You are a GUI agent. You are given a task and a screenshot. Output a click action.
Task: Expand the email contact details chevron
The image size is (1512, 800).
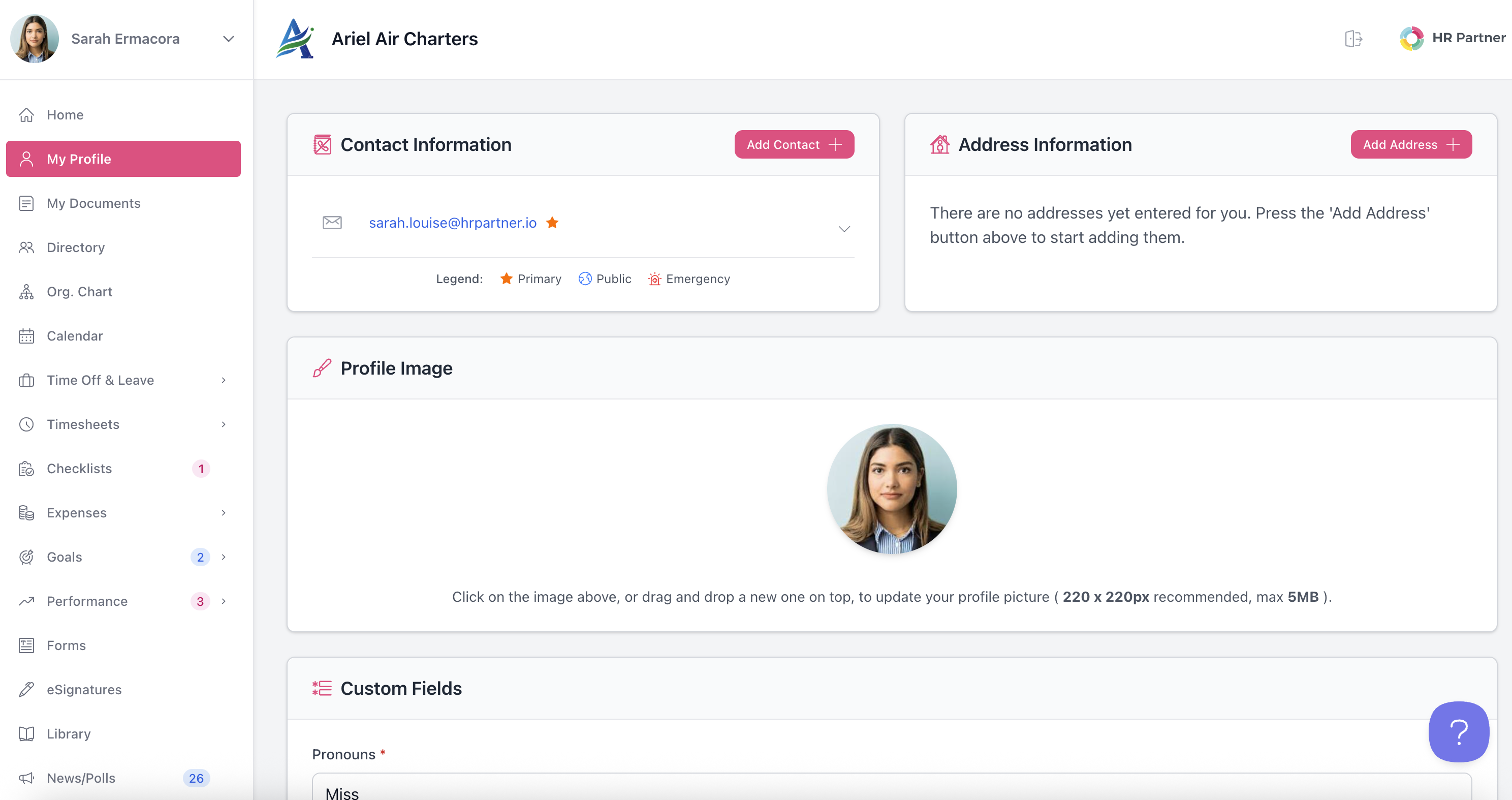pyautogui.click(x=843, y=229)
